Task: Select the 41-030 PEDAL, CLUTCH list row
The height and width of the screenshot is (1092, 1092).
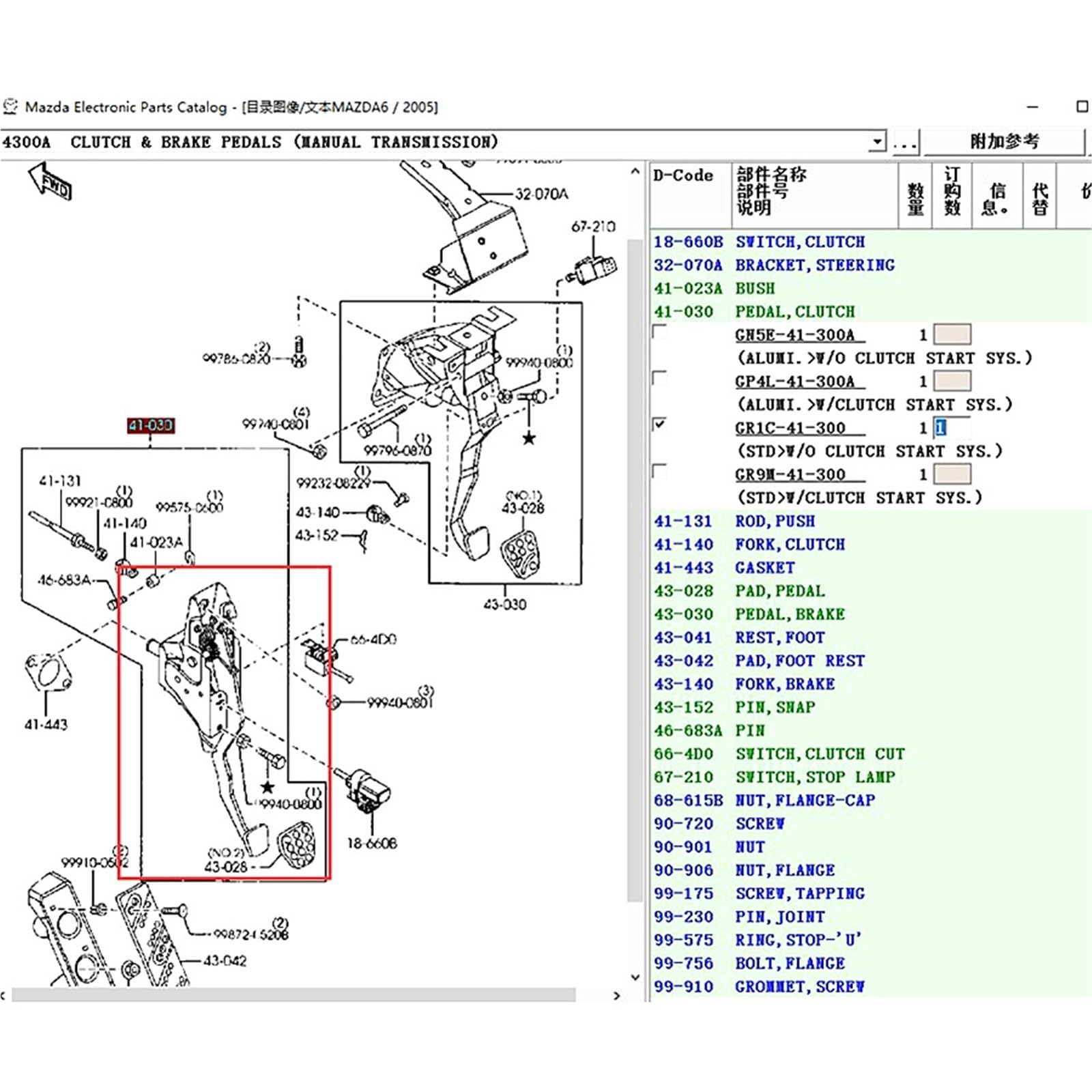Action: coord(871,311)
